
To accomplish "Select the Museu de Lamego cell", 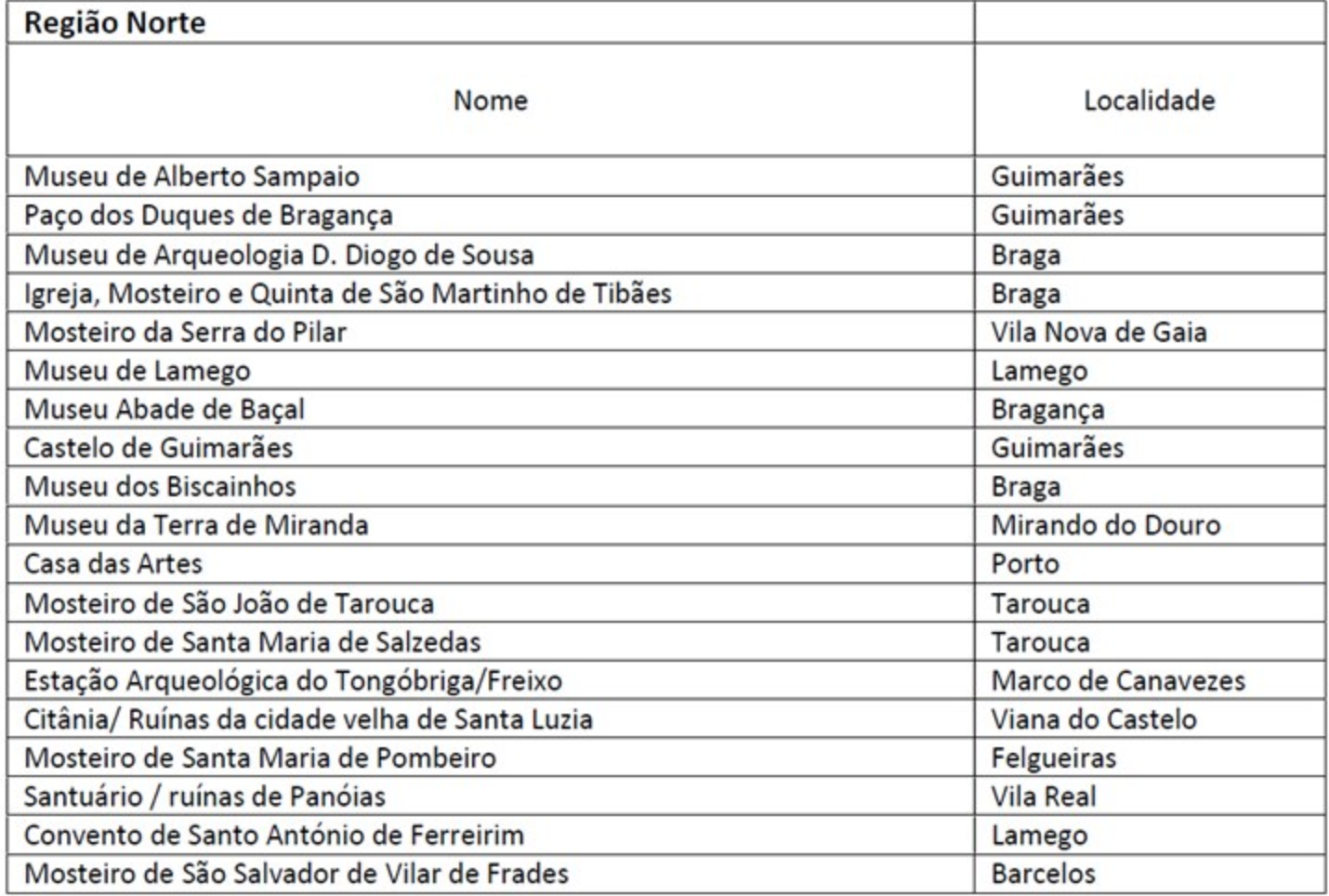I will click(x=491, y=370).
